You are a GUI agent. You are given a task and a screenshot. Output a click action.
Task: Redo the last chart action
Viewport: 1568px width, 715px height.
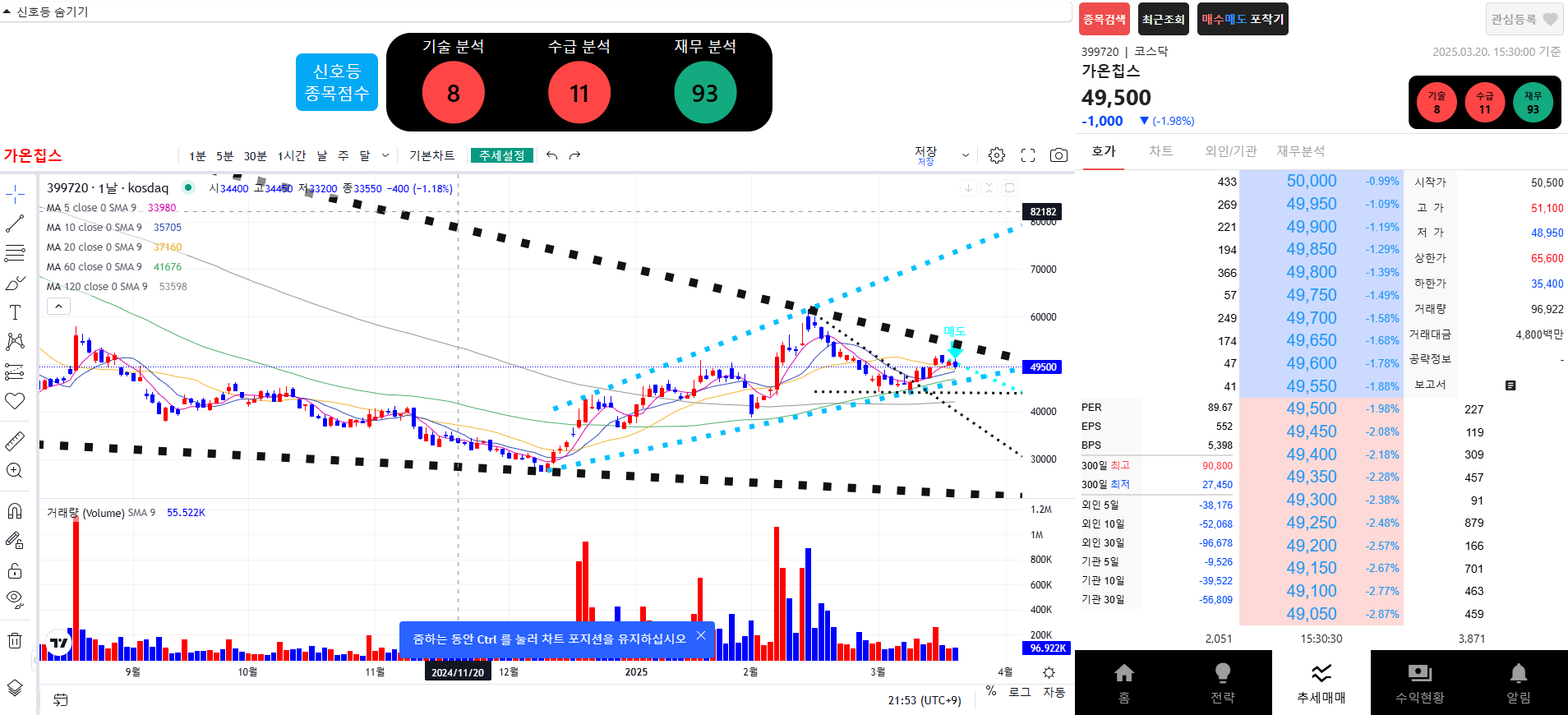(574, 155)
